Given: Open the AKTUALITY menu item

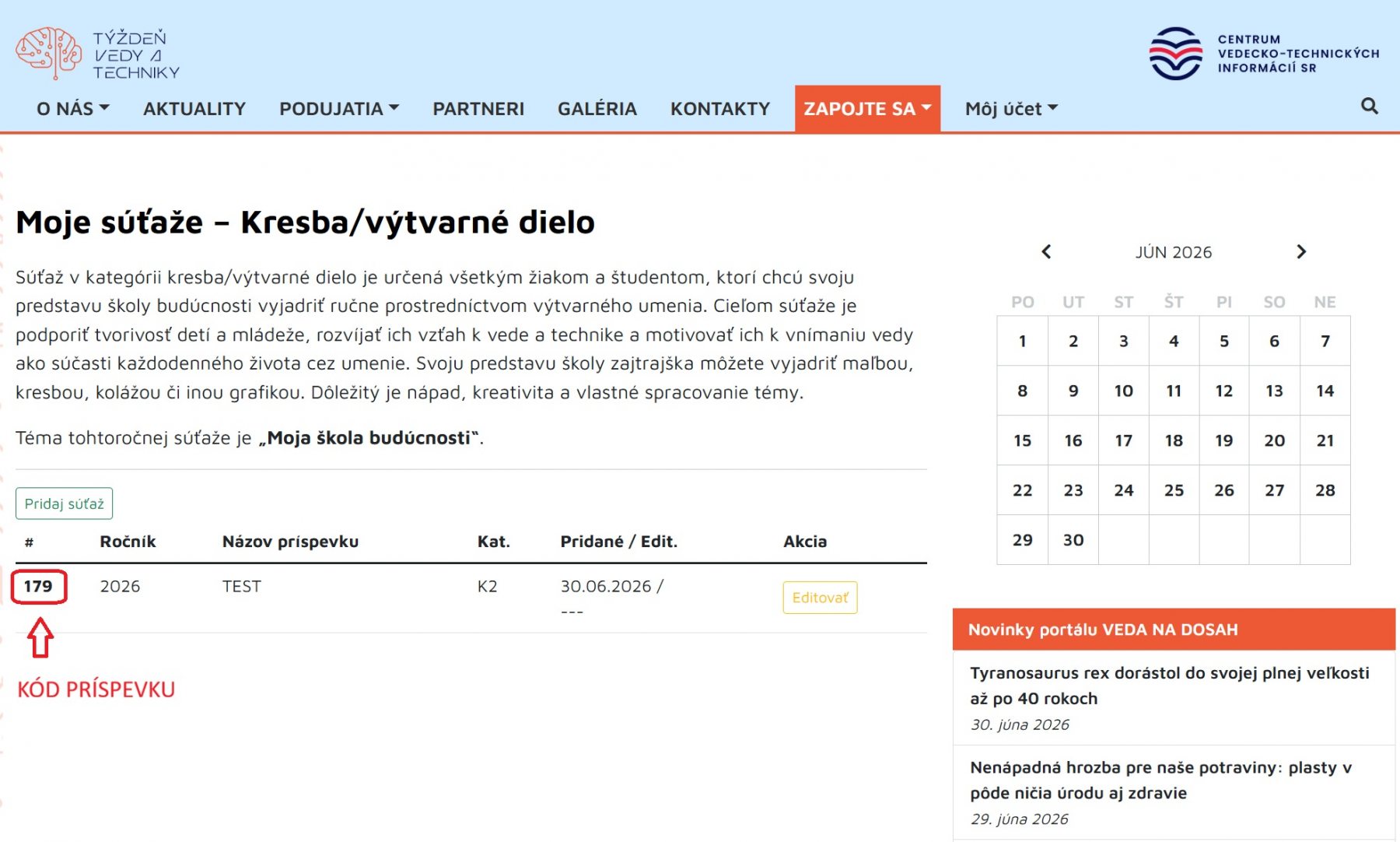Looking at the screenshot, I should pos(194,108).
